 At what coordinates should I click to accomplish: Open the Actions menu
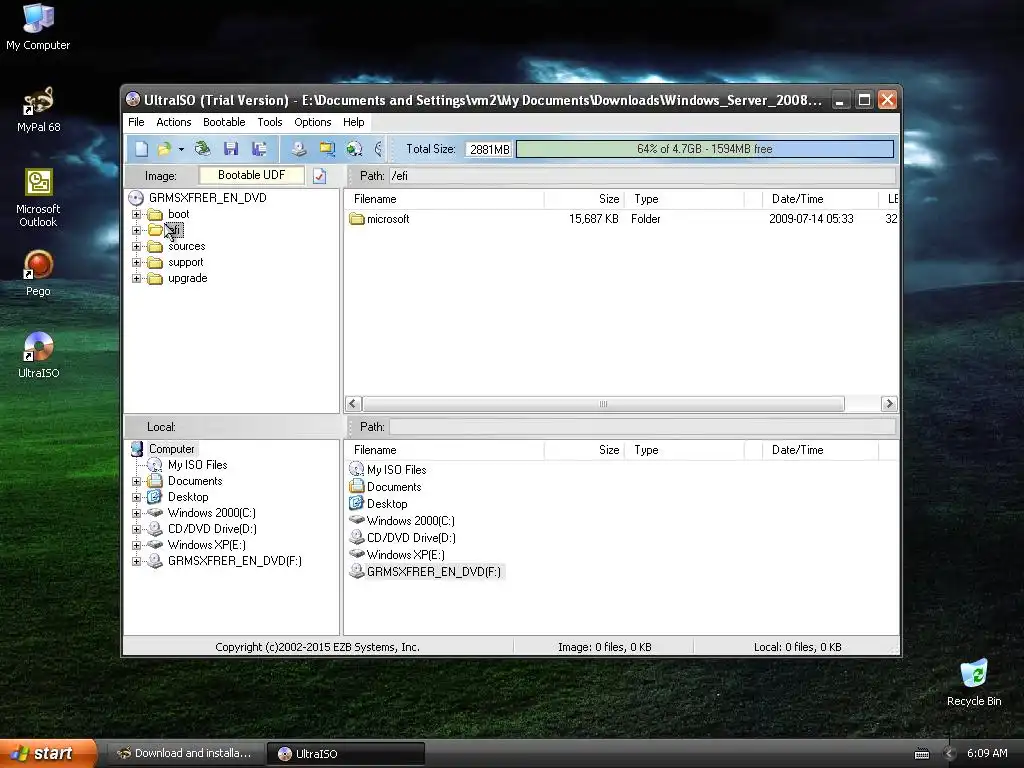[174, 122]
